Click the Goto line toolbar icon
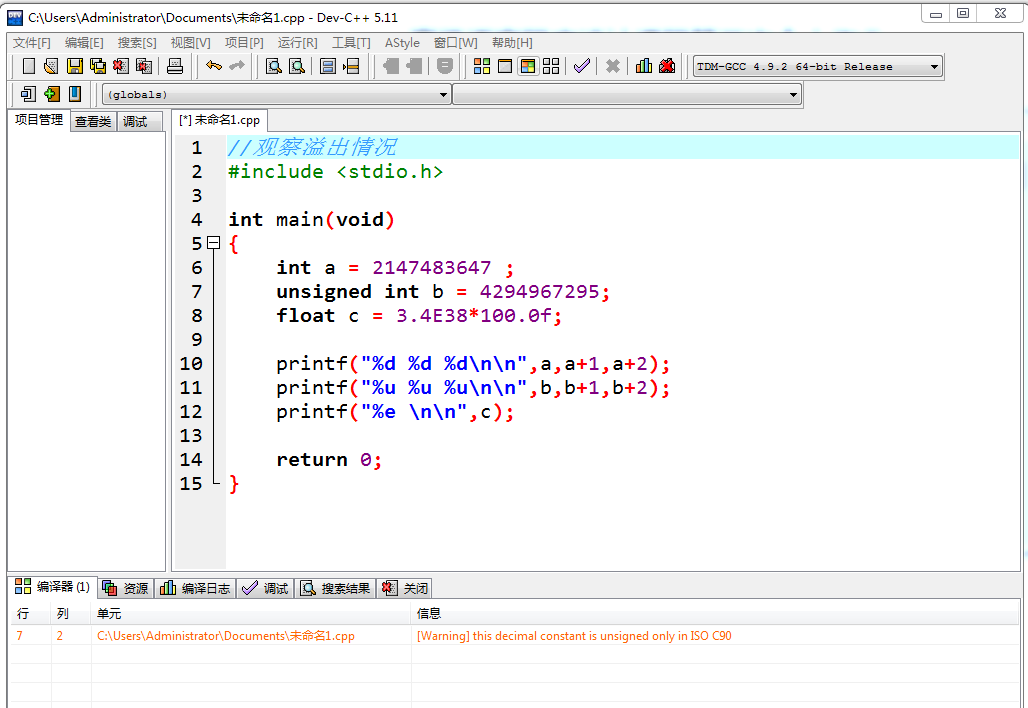This screenshot has width=1028, height=708. pyautogui.click(x=351, y=66)
